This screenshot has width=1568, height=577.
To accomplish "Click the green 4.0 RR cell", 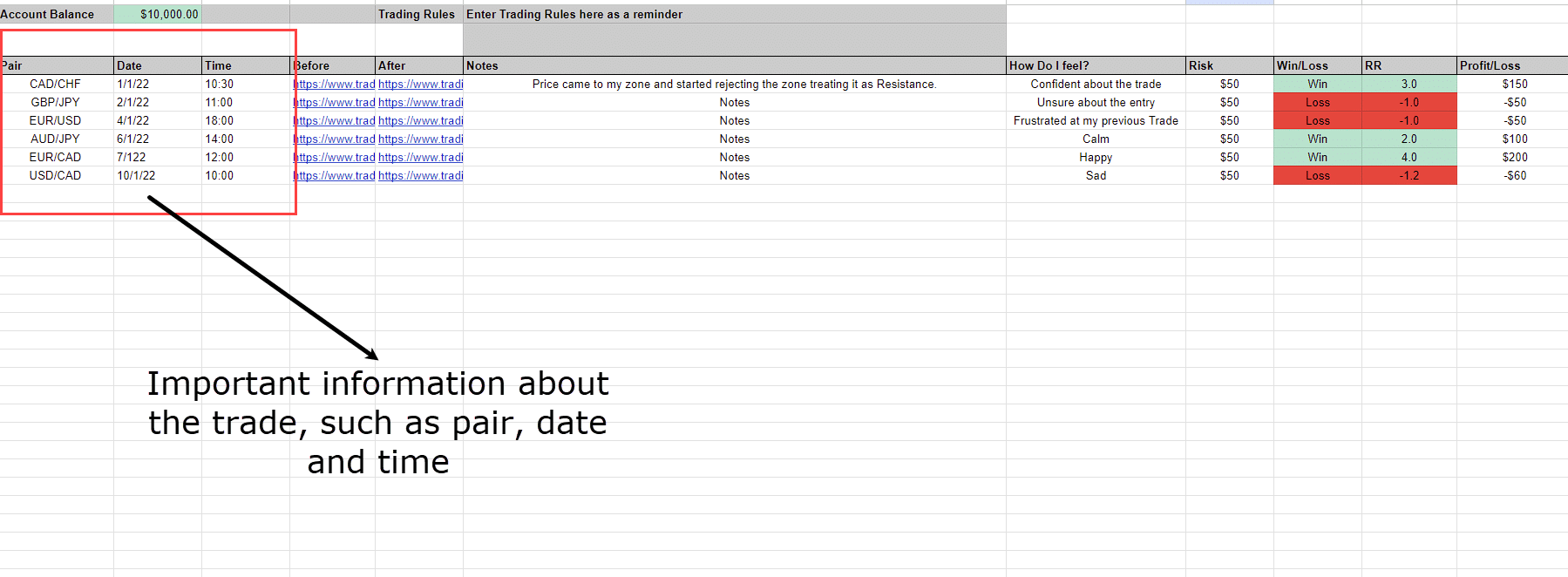I will (1408, 158).
